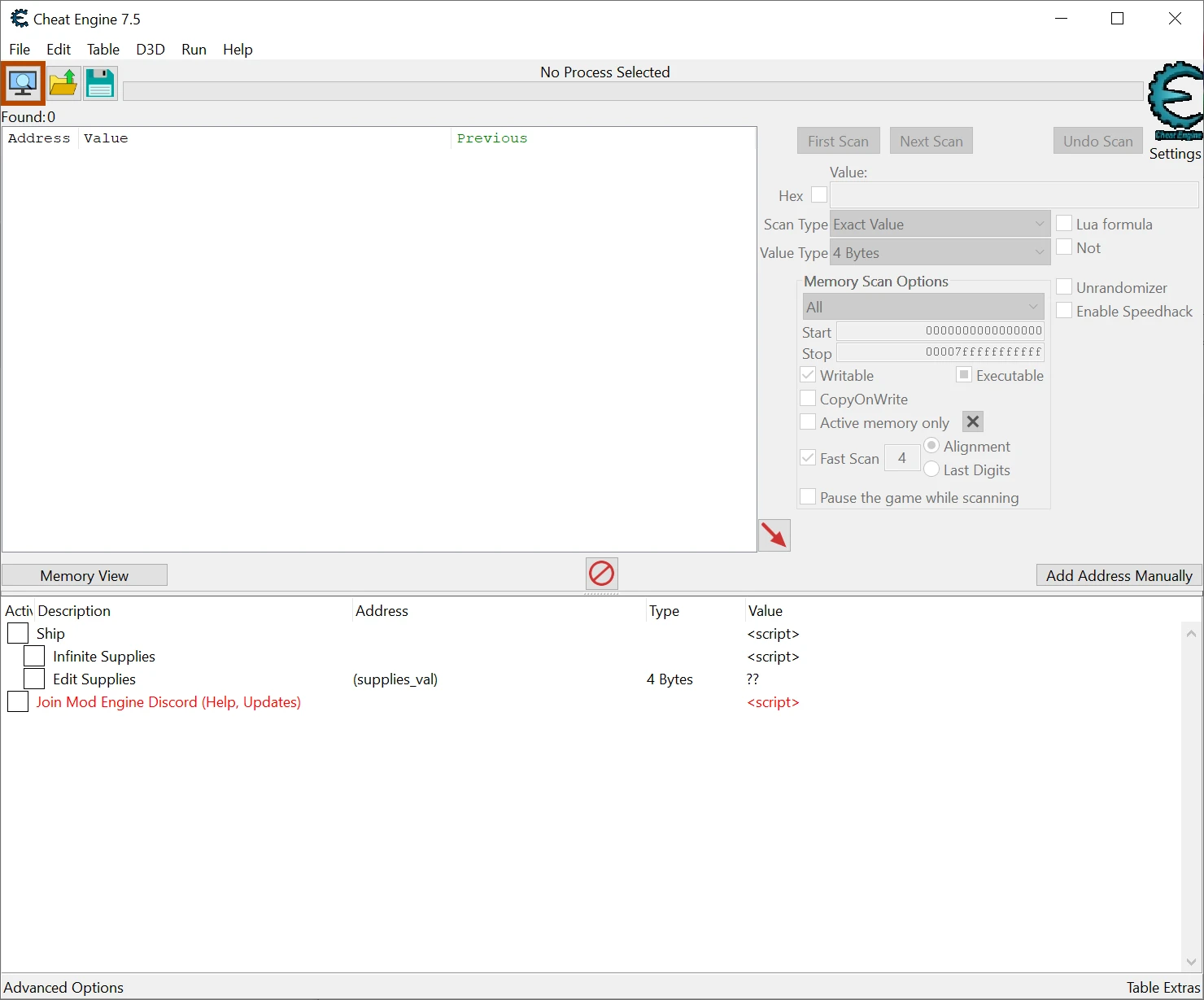Enable Active memory only

808,421
